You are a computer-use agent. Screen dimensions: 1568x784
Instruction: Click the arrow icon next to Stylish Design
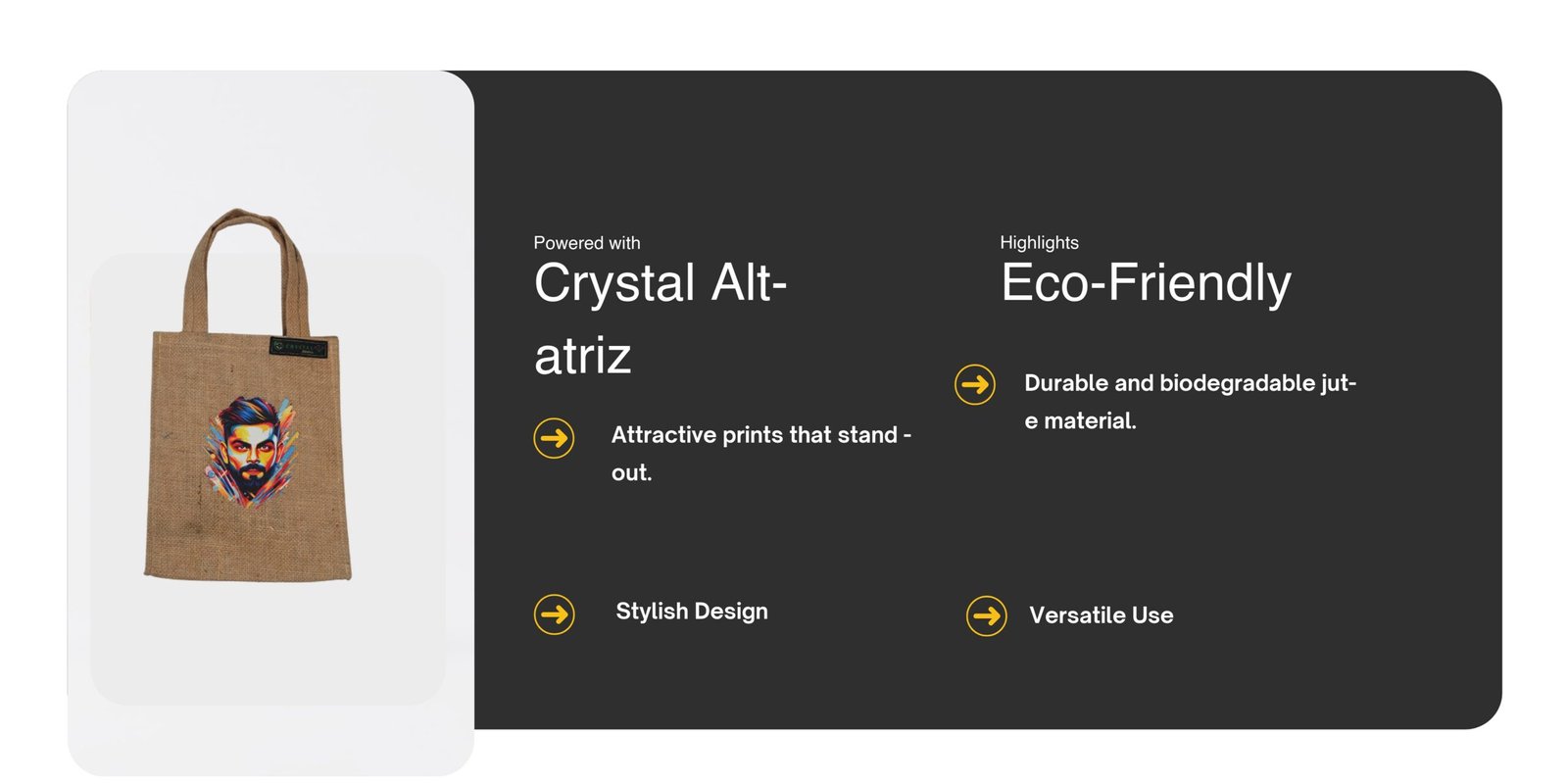554,614
